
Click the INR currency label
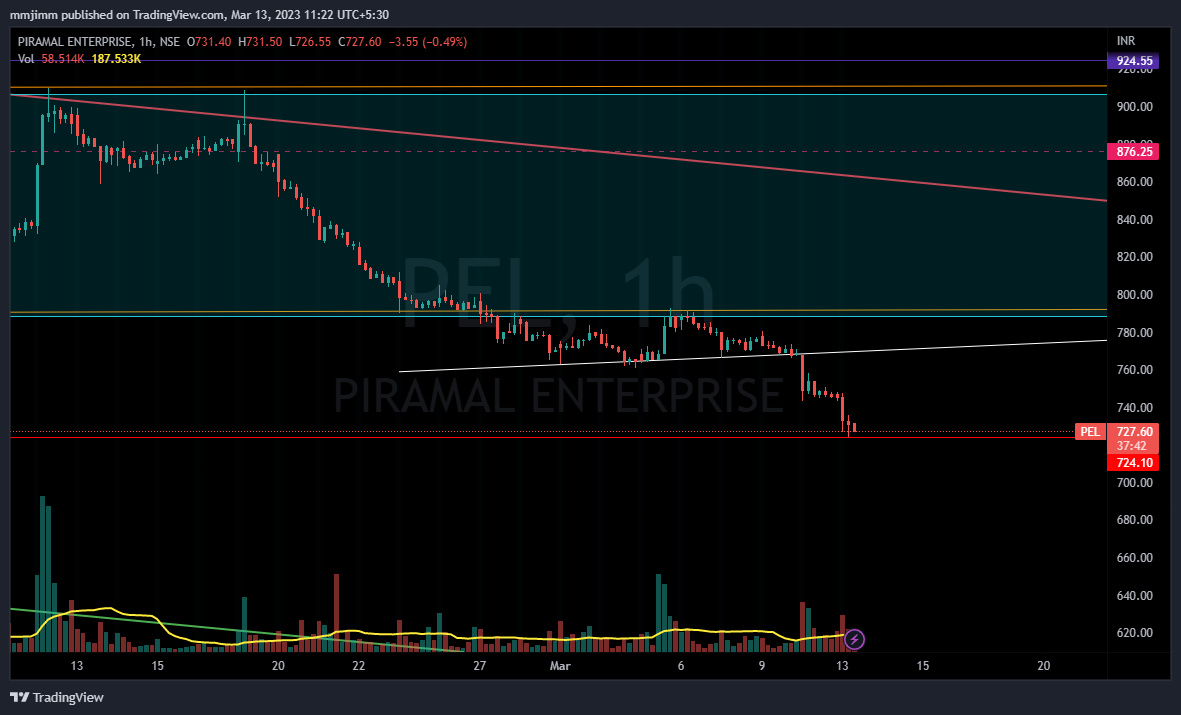(1125, 41)
